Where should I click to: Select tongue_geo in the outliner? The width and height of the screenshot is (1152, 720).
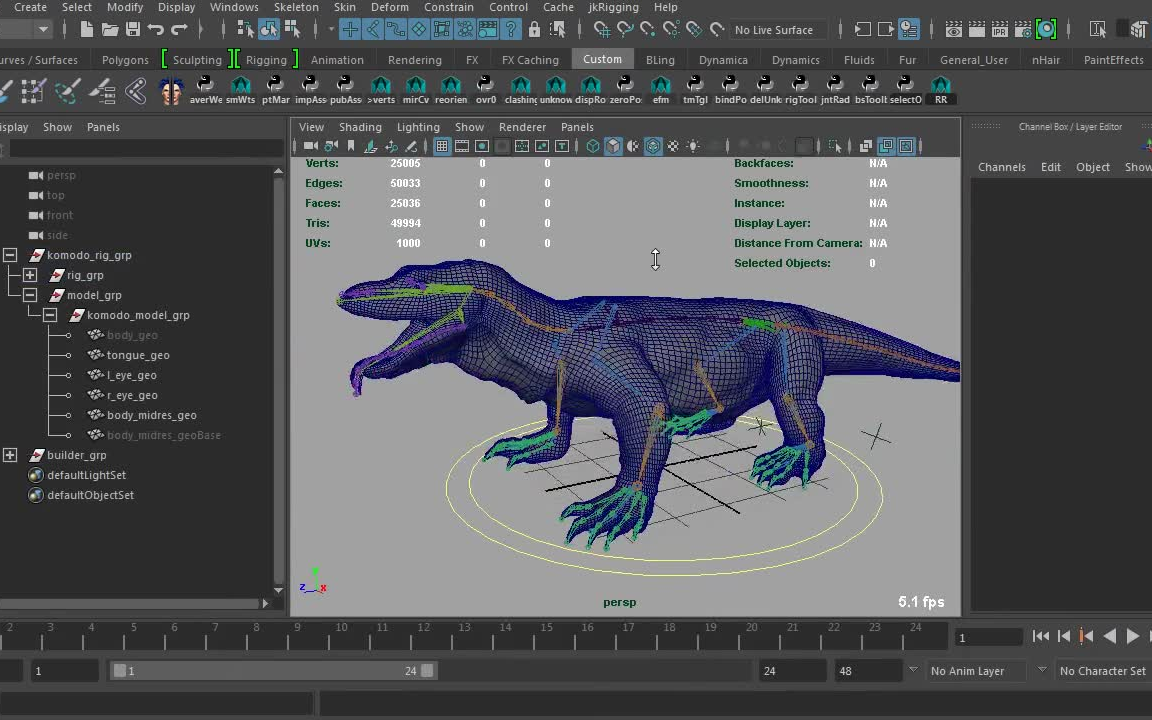(138, 355)
